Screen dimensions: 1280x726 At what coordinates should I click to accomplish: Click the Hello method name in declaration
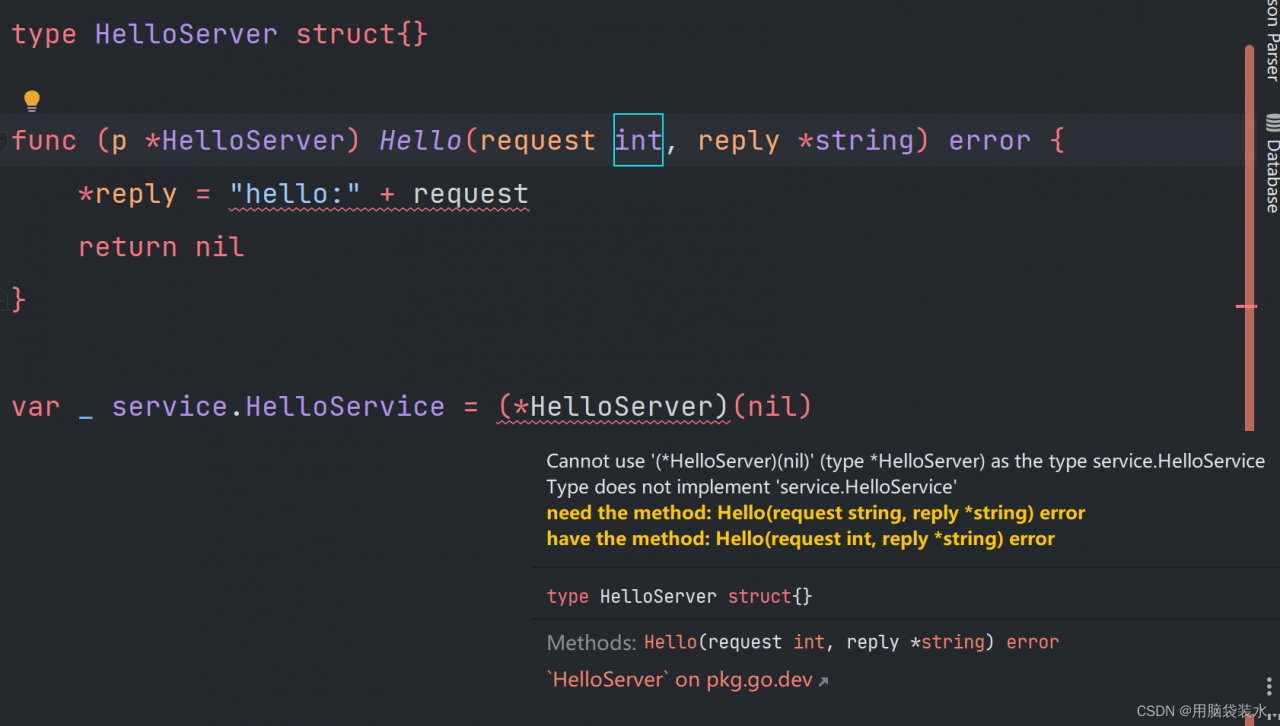[421, 140]
